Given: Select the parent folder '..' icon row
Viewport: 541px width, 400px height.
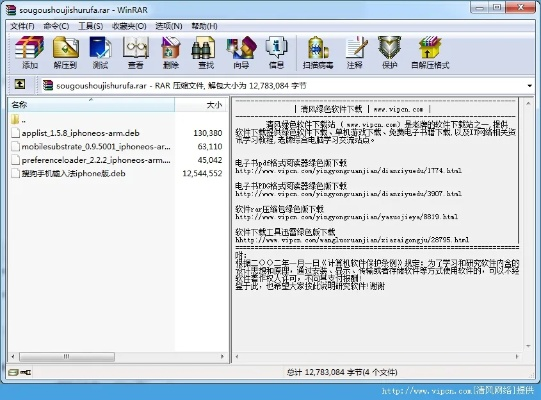Looking at the screenshot, I should [x=19, y=120].
